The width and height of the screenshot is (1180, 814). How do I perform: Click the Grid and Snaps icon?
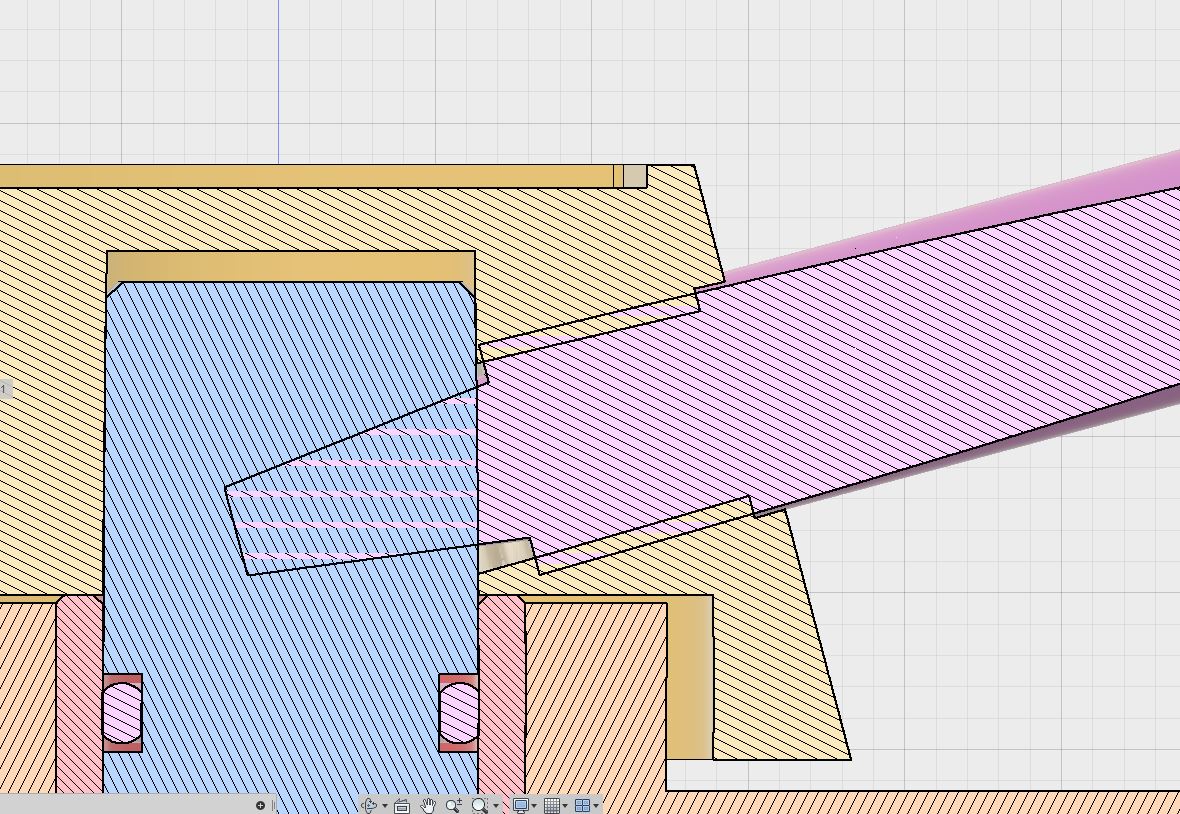[x=552, y=806]
